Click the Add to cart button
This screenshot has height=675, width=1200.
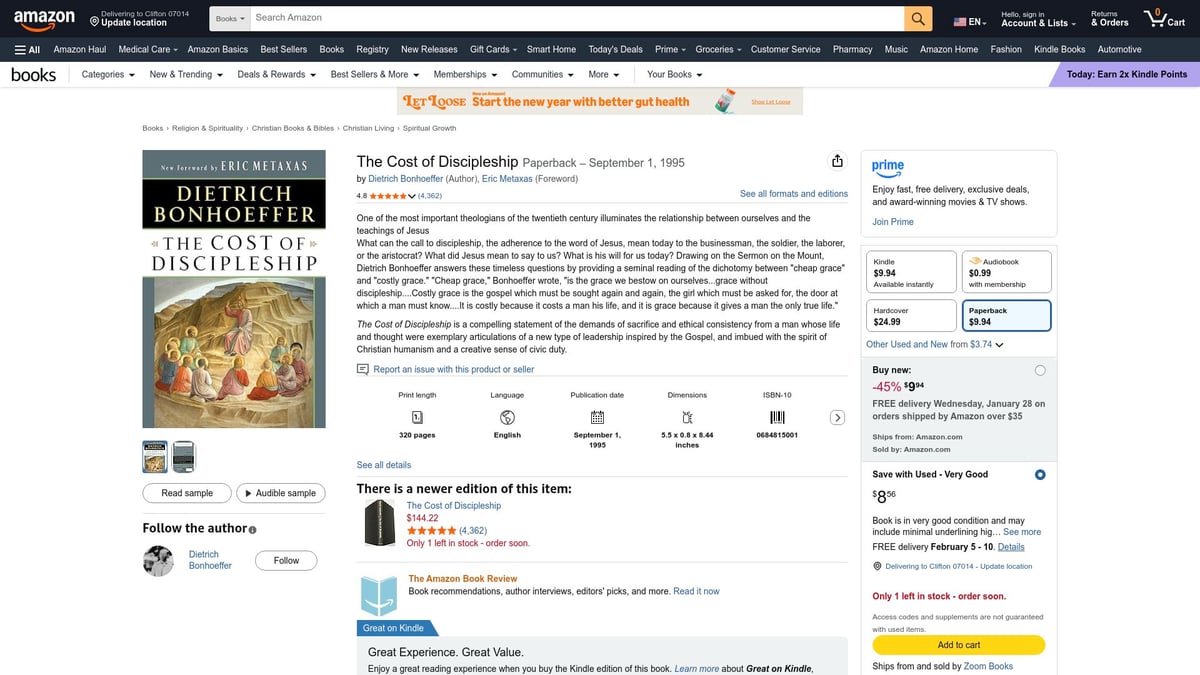tap(957, 645)
